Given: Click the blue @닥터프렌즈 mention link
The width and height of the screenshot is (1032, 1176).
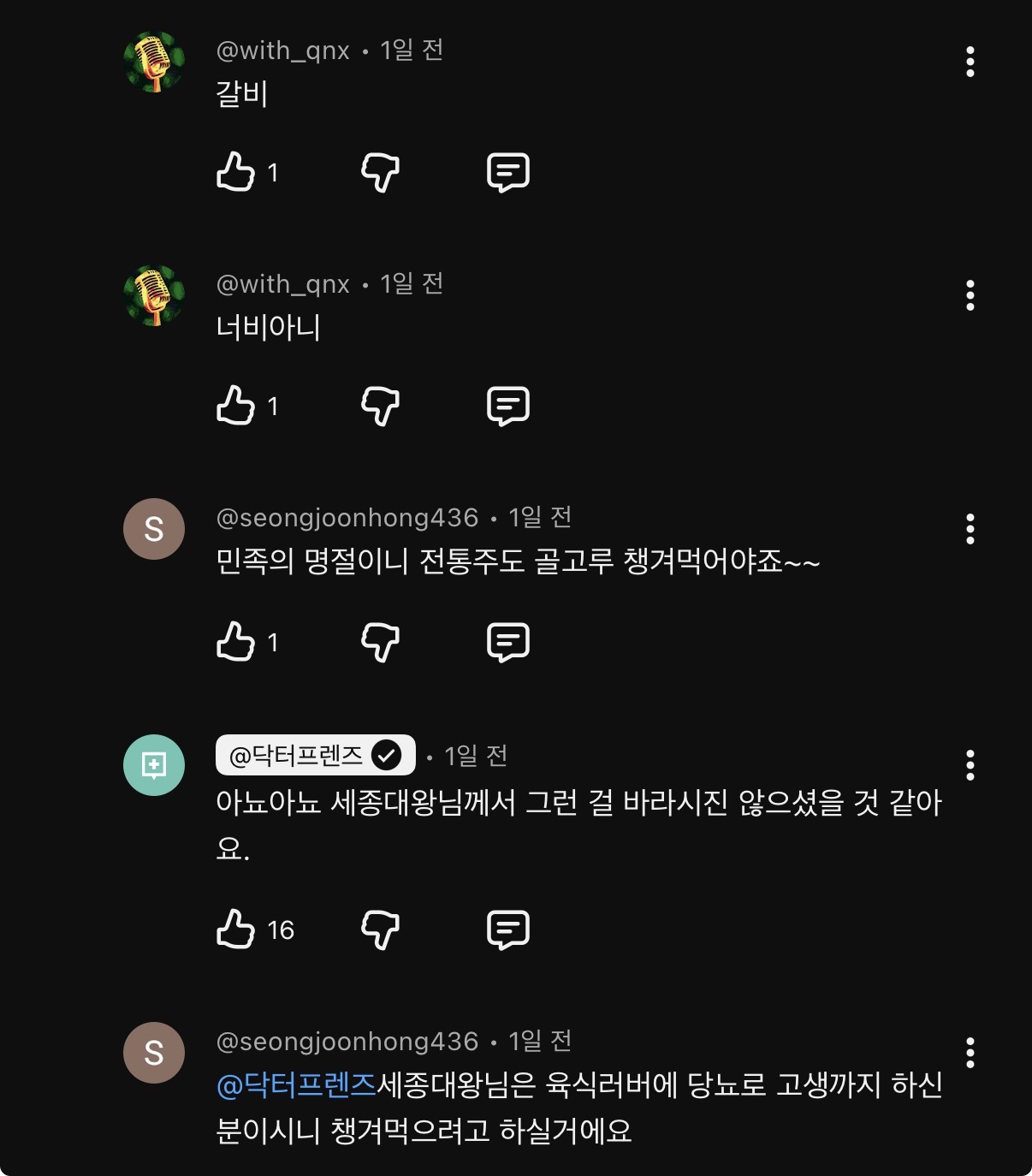Looking at the screenshot, I should [296, 1085].
